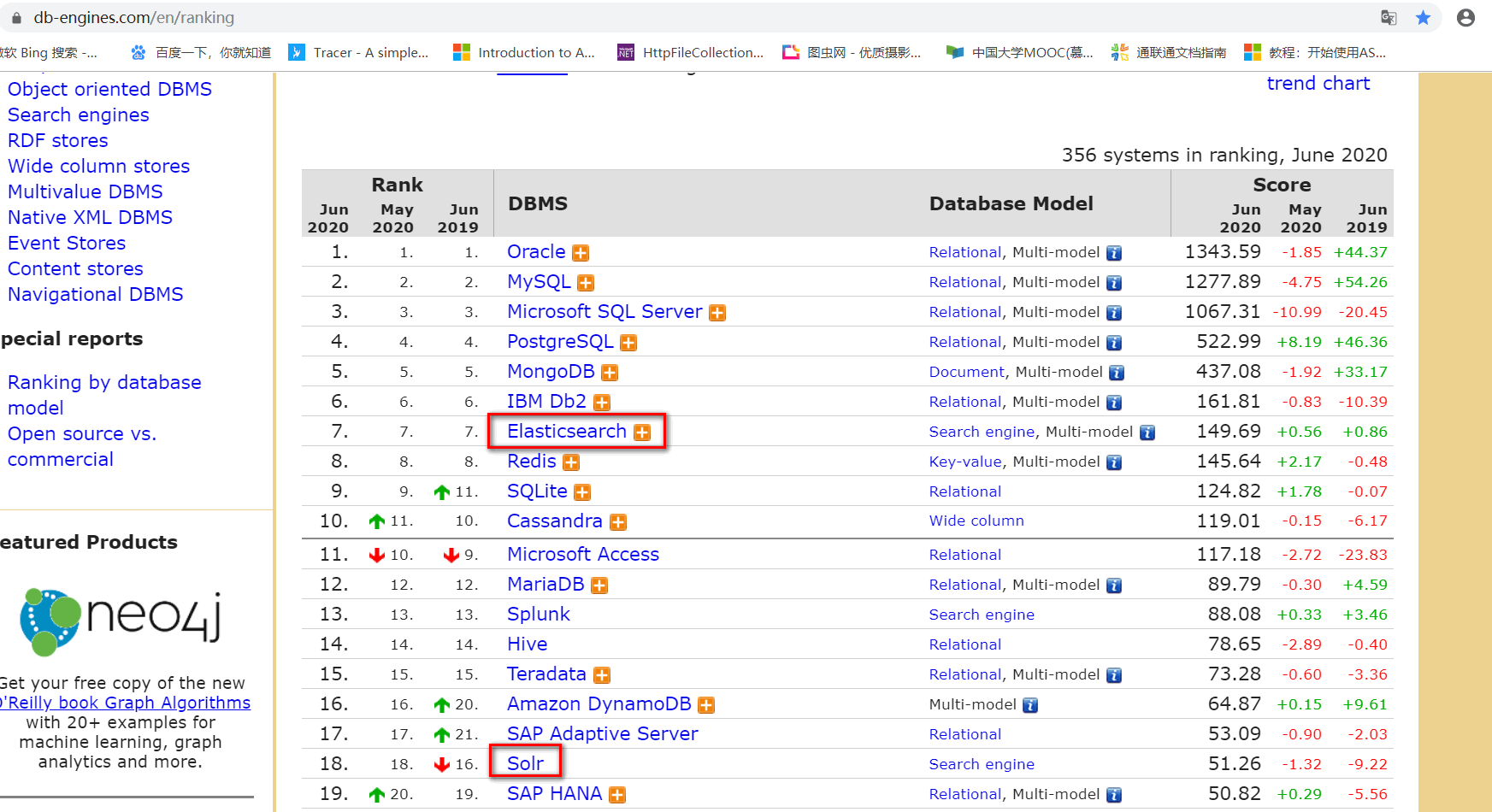Screen dimensions: 1492x812
Task: Click the plus icon beside Cassandra
Action: click(618, 522)
